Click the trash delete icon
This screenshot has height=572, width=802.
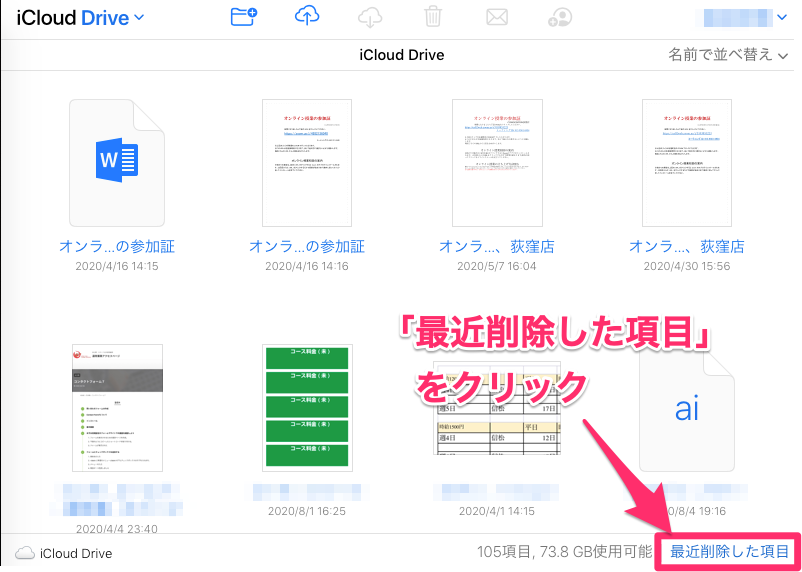click(432, 17)
